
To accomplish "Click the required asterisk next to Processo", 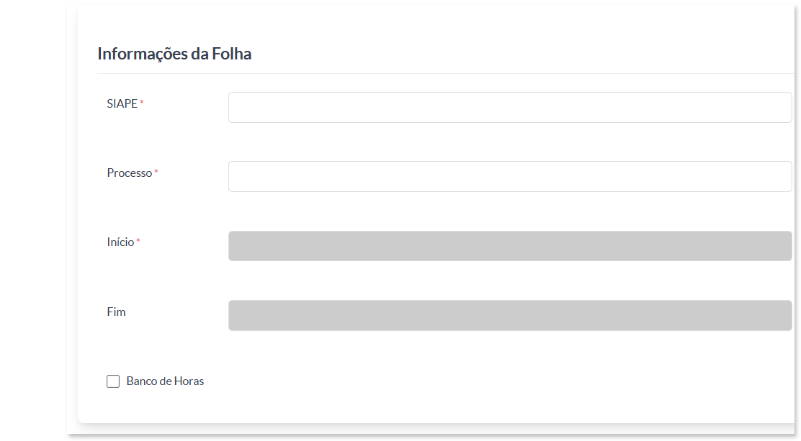I will pyautogui.click(x=156, y=173).
